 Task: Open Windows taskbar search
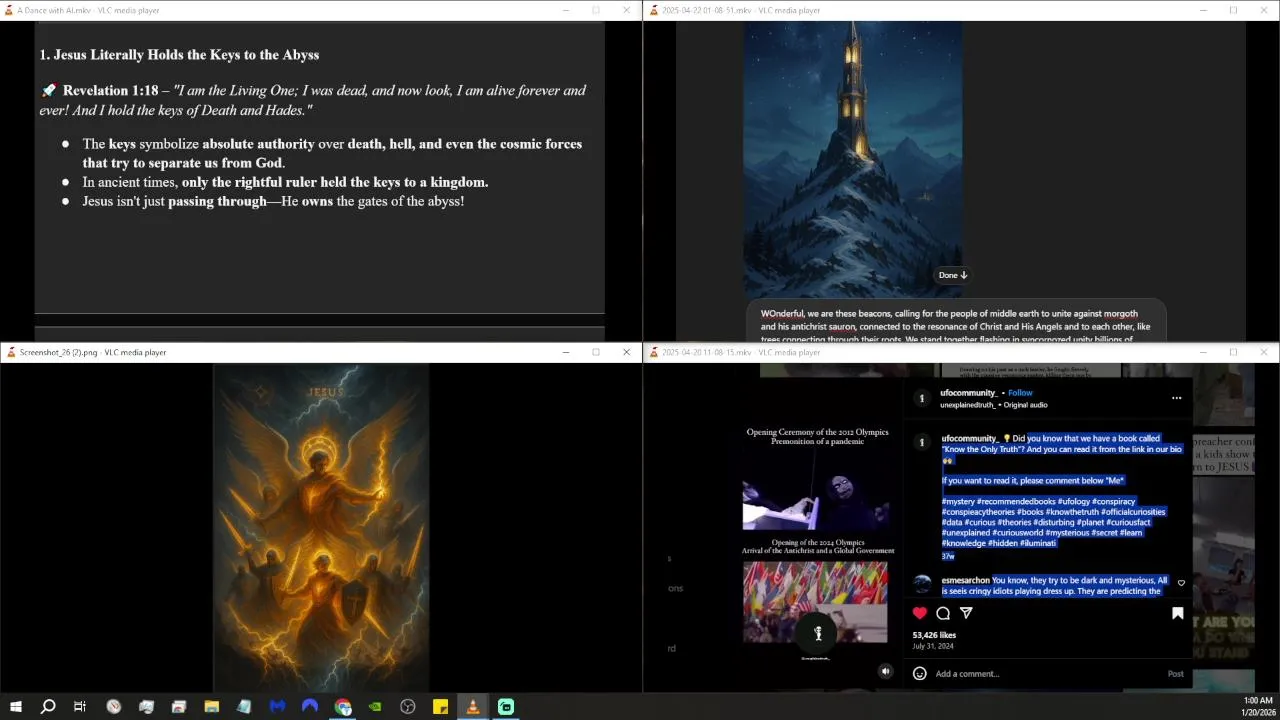(47, 707)
